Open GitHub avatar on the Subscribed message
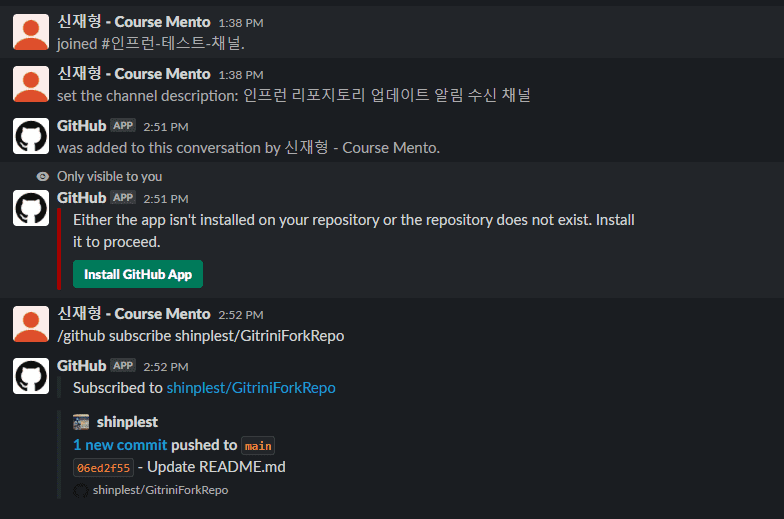784x519 pixels. (x=31, y=376)
